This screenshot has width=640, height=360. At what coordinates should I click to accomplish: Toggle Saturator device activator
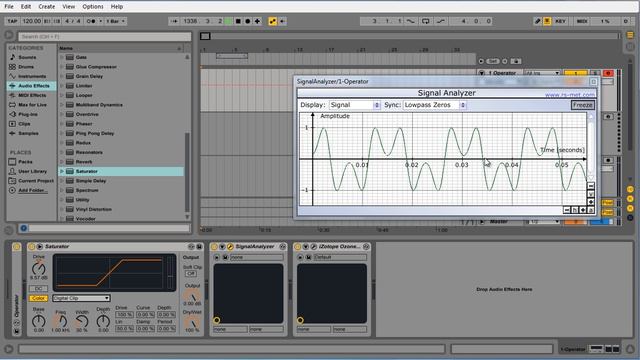32,247
